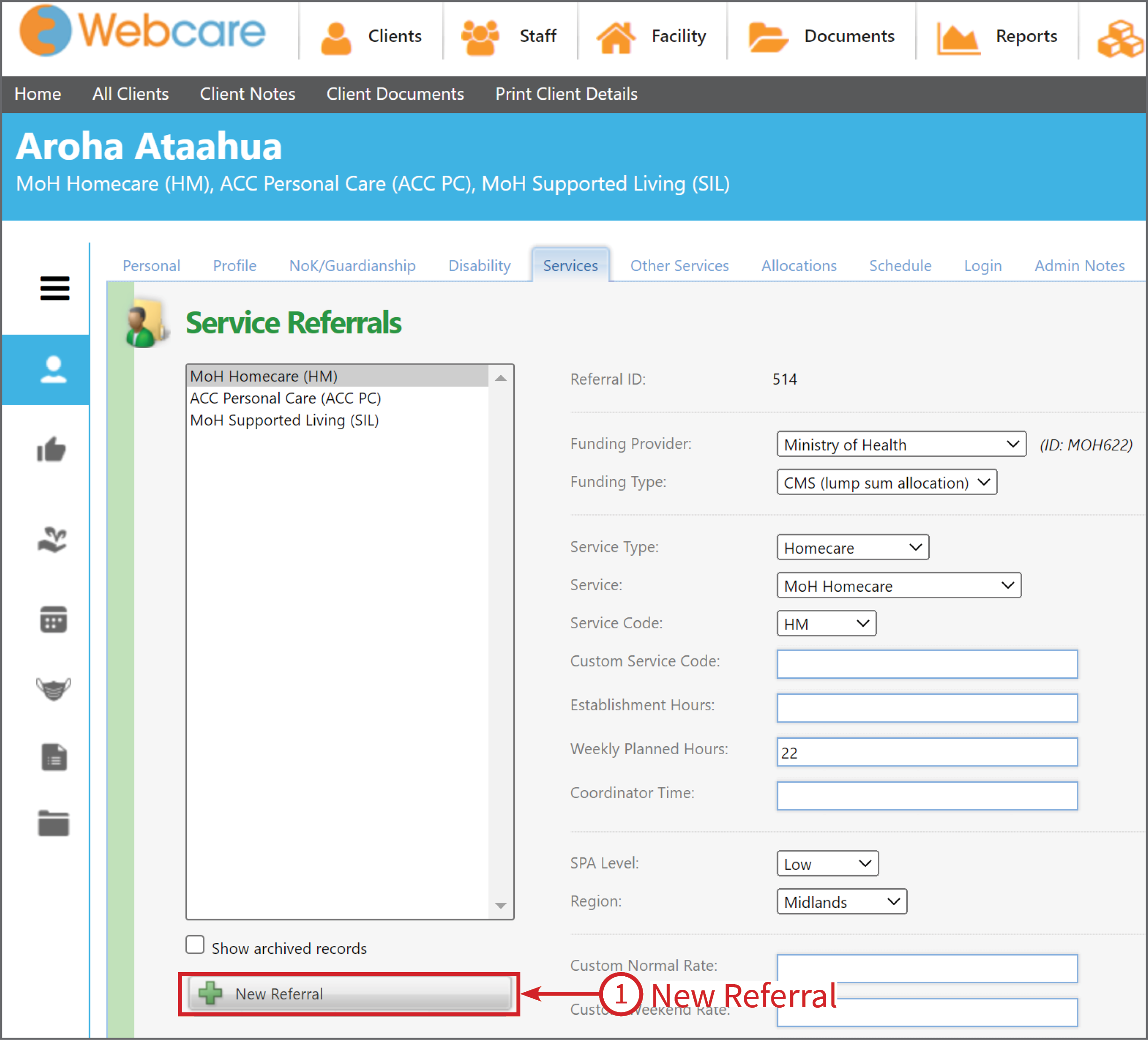Switch to the NoK/Guardianship tab

[x=353, y=266]
